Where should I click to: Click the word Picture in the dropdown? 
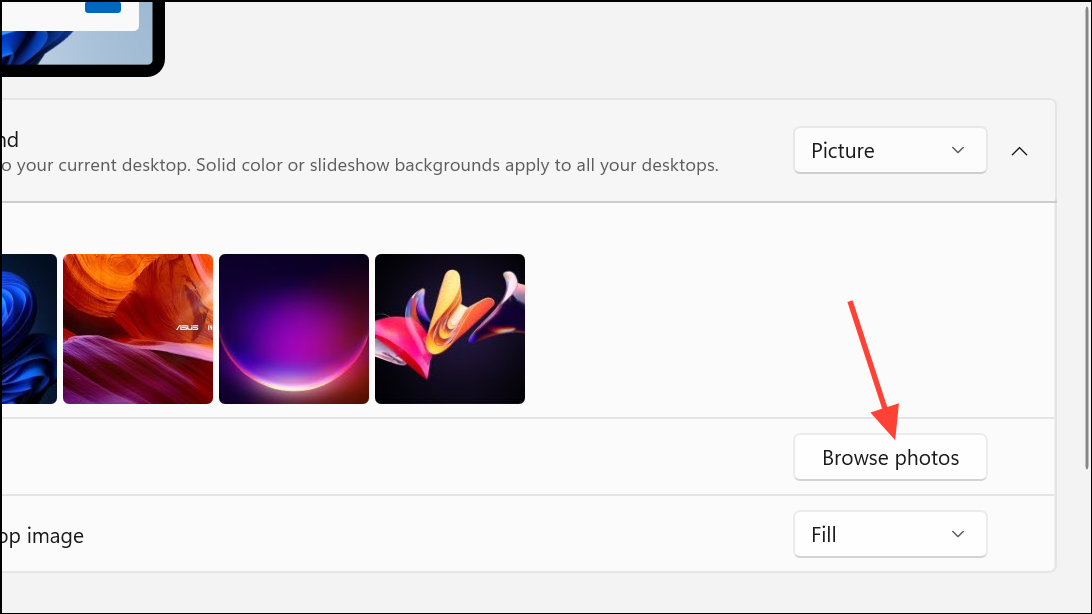coord(843,151)
